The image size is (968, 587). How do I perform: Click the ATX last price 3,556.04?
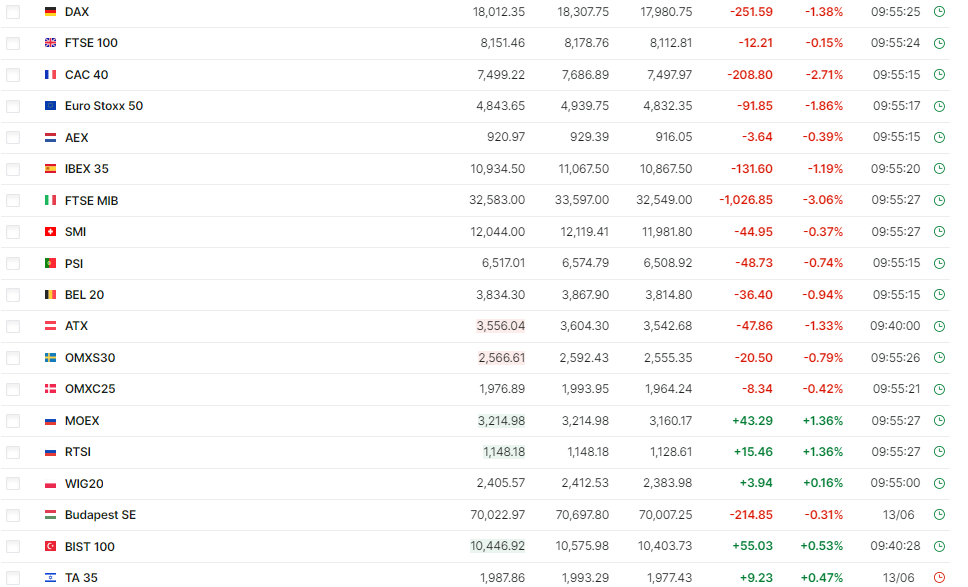[x=501, y=326]
